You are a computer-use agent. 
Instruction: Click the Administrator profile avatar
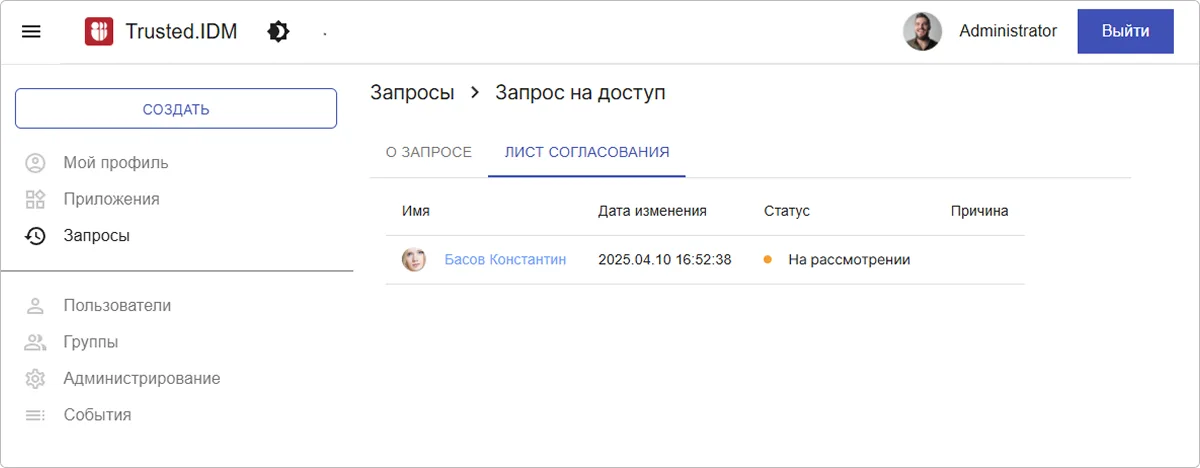coord(922,32)
